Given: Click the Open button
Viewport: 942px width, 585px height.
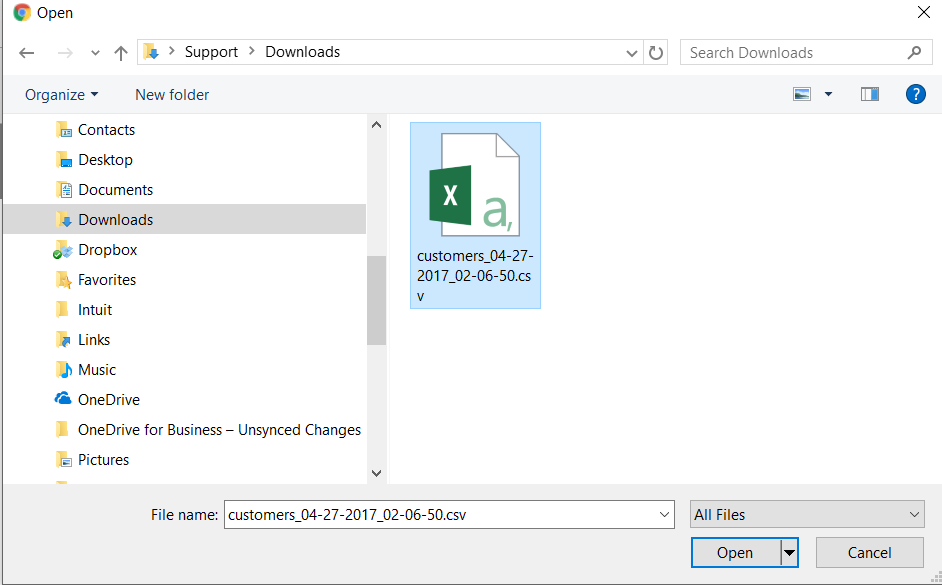Looking at the screenshot, I should click(x=735, y=553).
